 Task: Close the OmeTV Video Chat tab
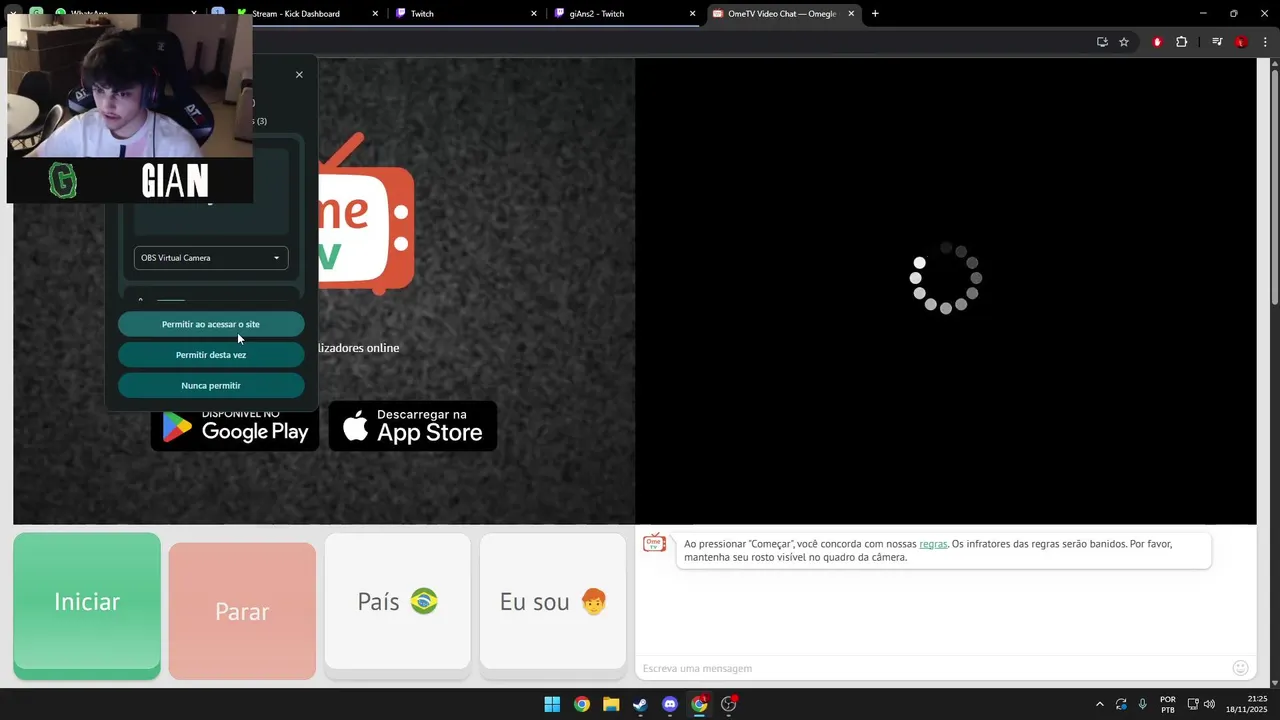(x=851, y=14)
